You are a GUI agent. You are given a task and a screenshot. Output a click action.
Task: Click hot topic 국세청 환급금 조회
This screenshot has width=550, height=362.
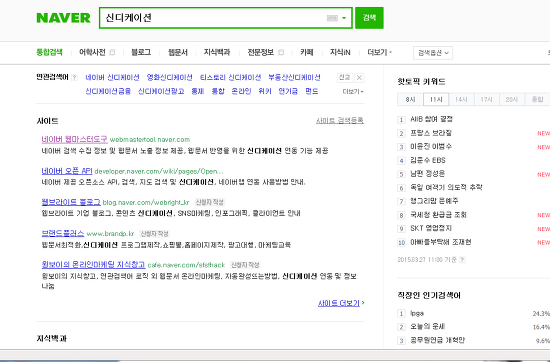(438, 215)
